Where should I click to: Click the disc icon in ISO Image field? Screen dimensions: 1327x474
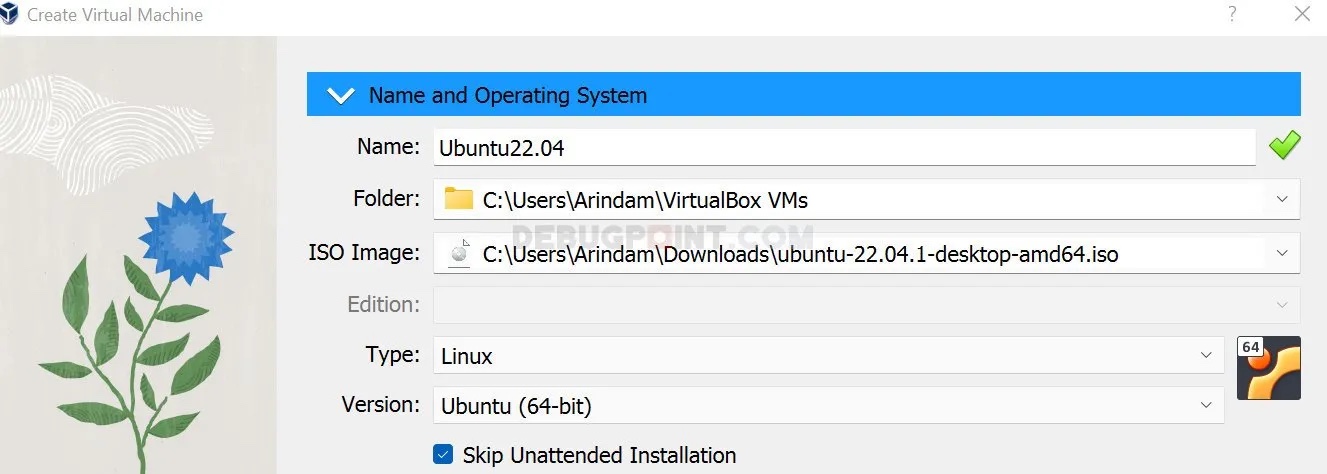click(x=459, y=253)
